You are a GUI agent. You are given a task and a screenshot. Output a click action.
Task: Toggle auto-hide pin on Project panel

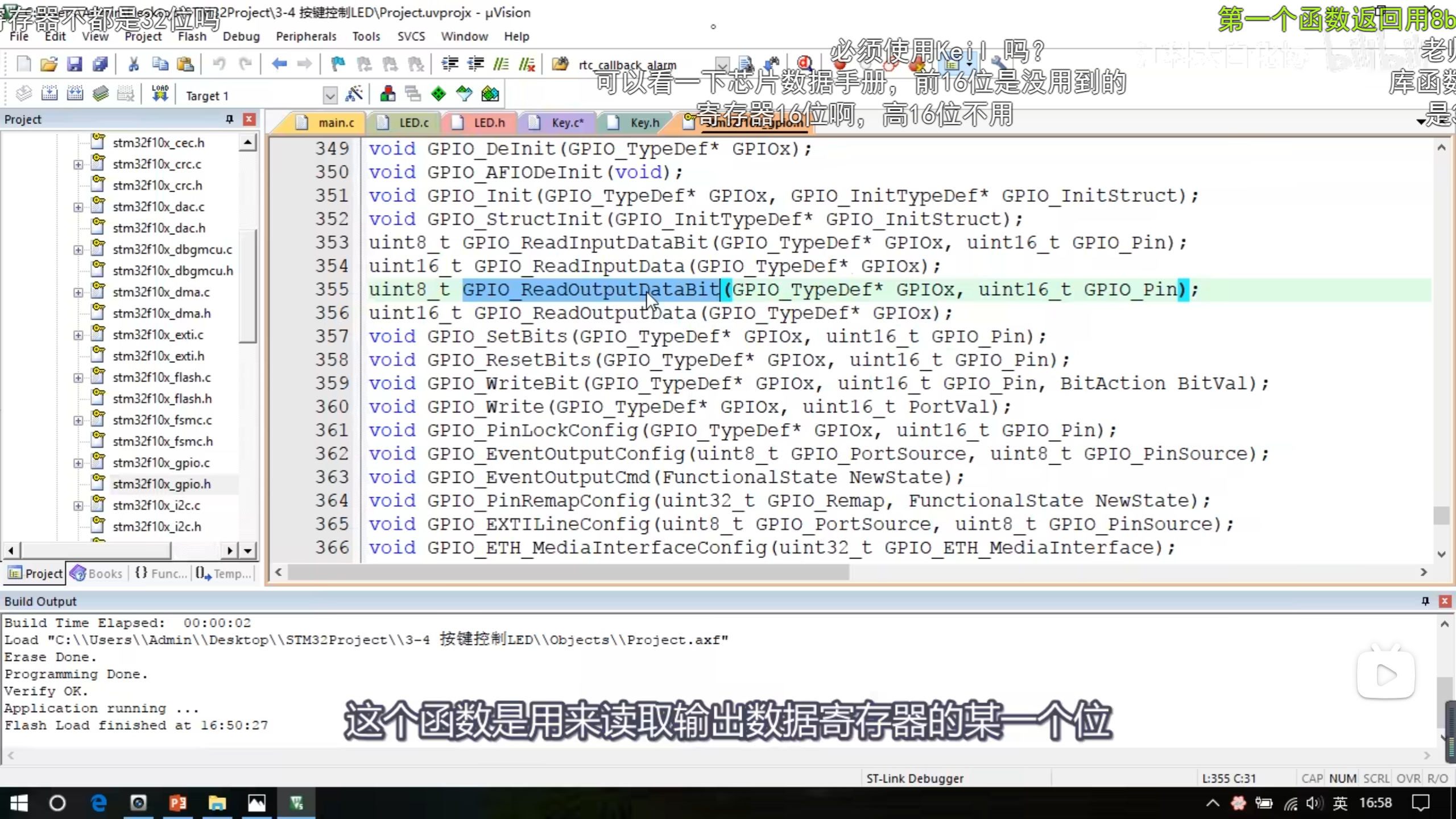pos(229,119)
